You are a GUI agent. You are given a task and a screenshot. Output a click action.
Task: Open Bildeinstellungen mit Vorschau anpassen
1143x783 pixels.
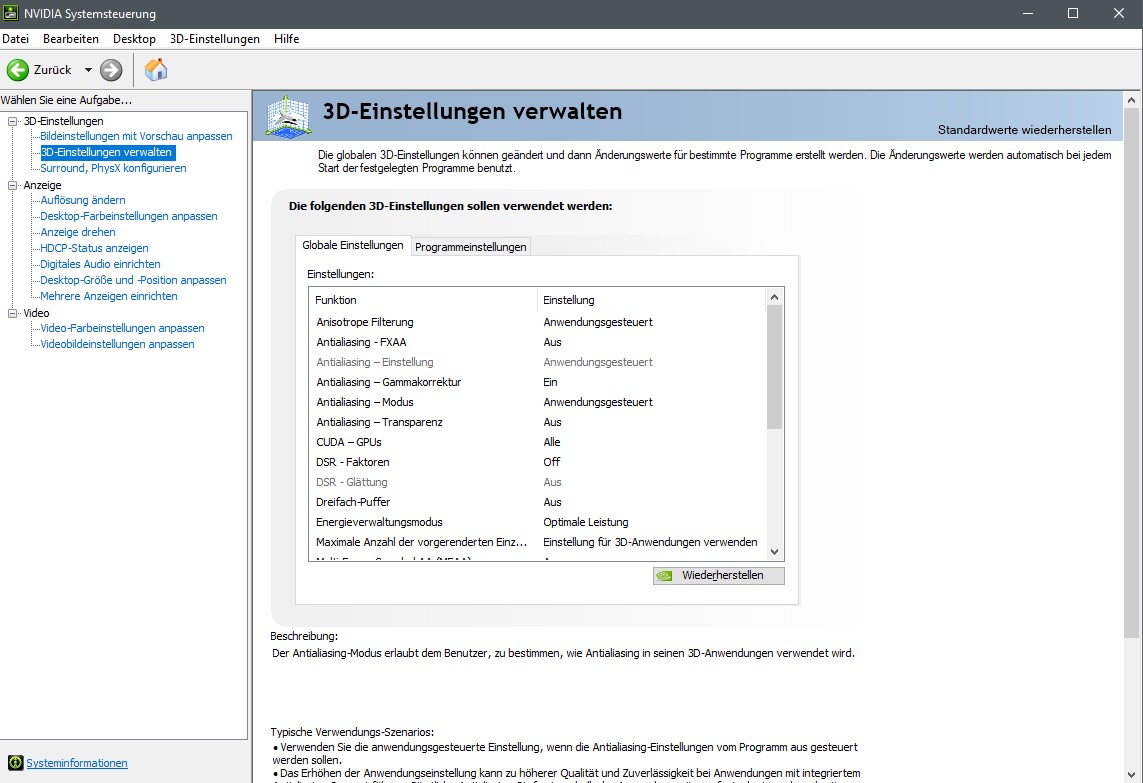[x=136, y=136]
